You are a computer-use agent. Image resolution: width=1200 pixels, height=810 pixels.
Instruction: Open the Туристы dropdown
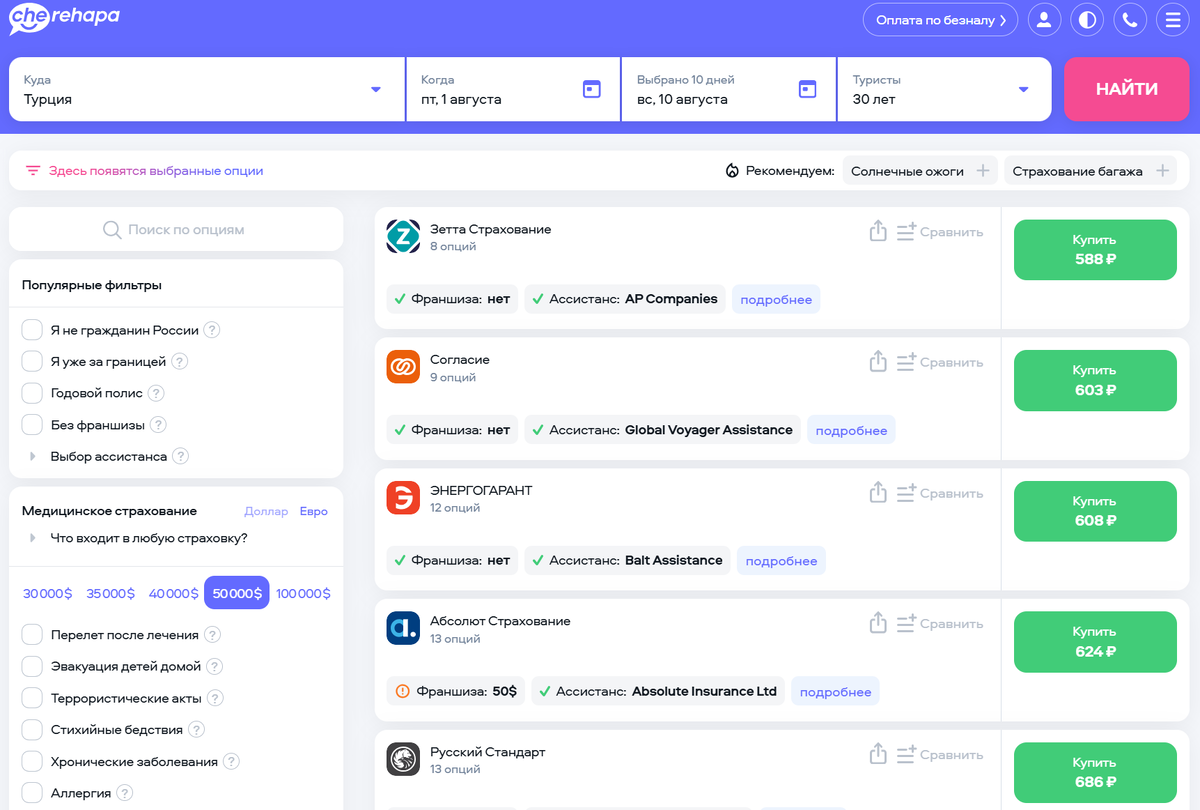click(1023, 89)
